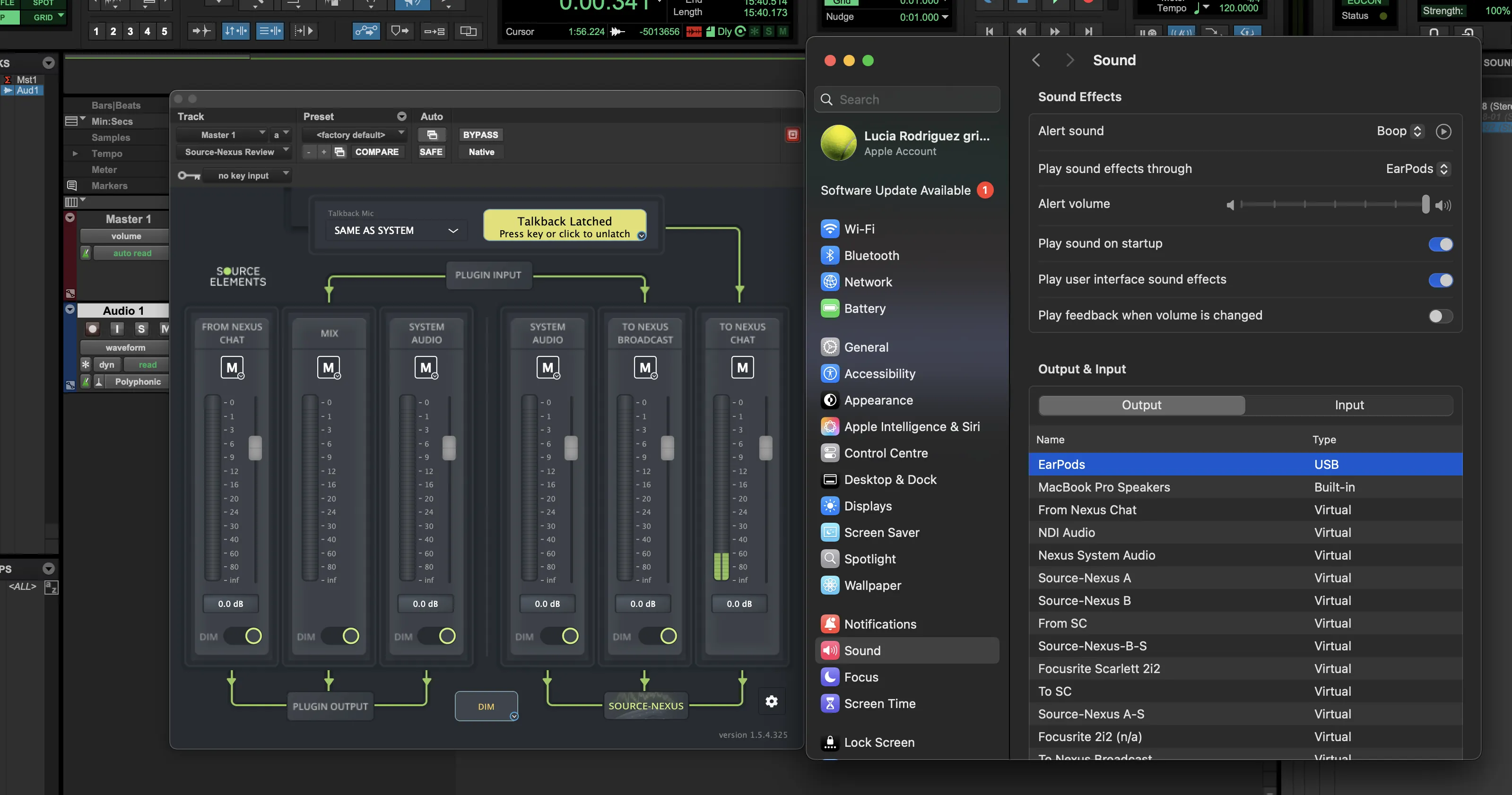Viewport: 1512px width, 795px height.
Task: Open Wi-Fi in System Settings sidebar
Action: click(907, 229)
